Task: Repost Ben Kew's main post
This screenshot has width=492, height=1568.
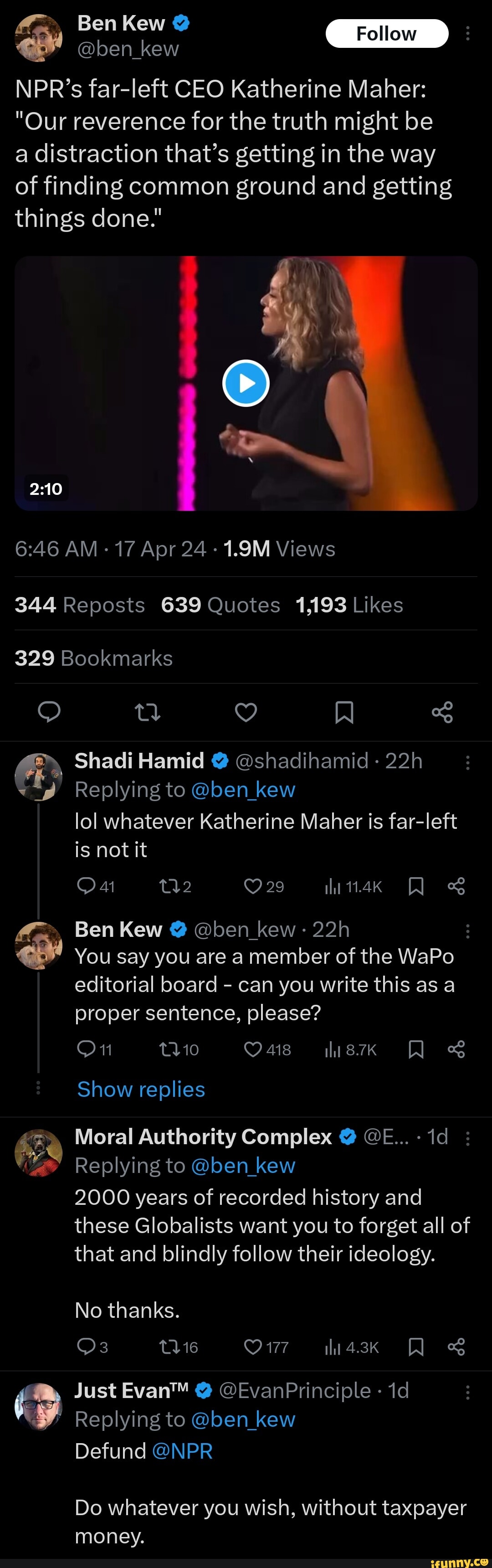Action: (x=147, y=712)
